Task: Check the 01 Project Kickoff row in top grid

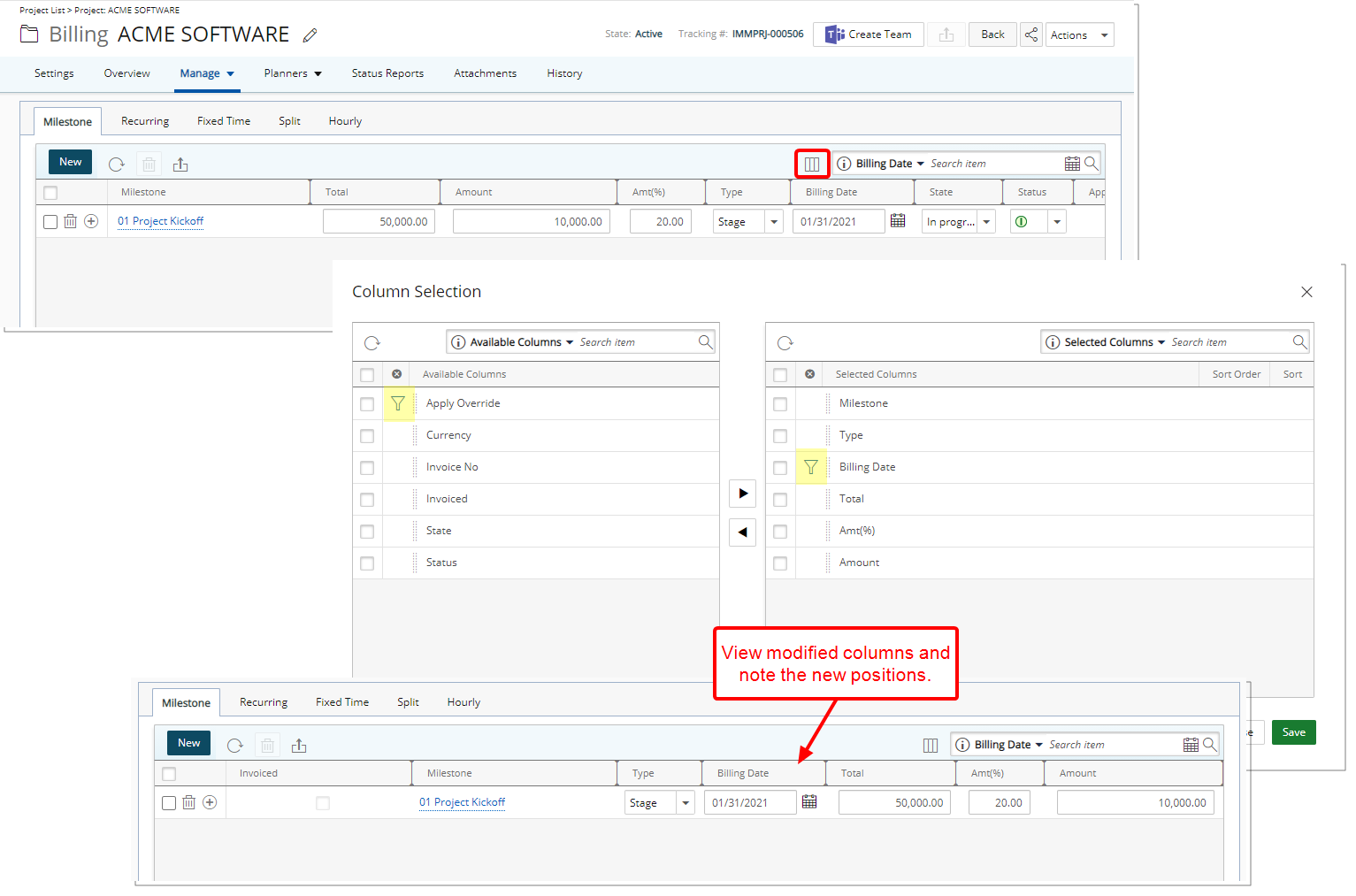Action: [x=50, y=222]
